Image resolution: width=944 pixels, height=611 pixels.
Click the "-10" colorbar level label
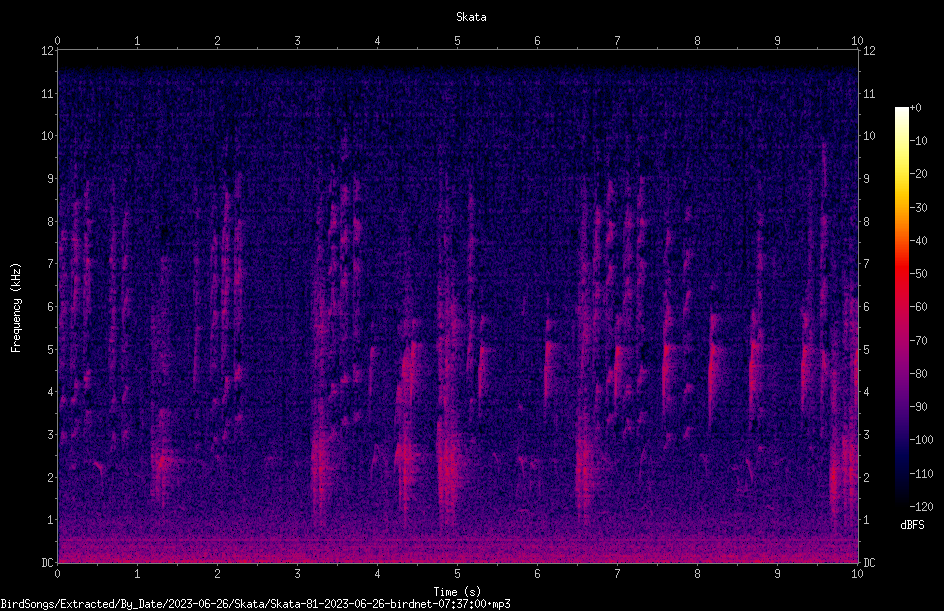(919, 141)
